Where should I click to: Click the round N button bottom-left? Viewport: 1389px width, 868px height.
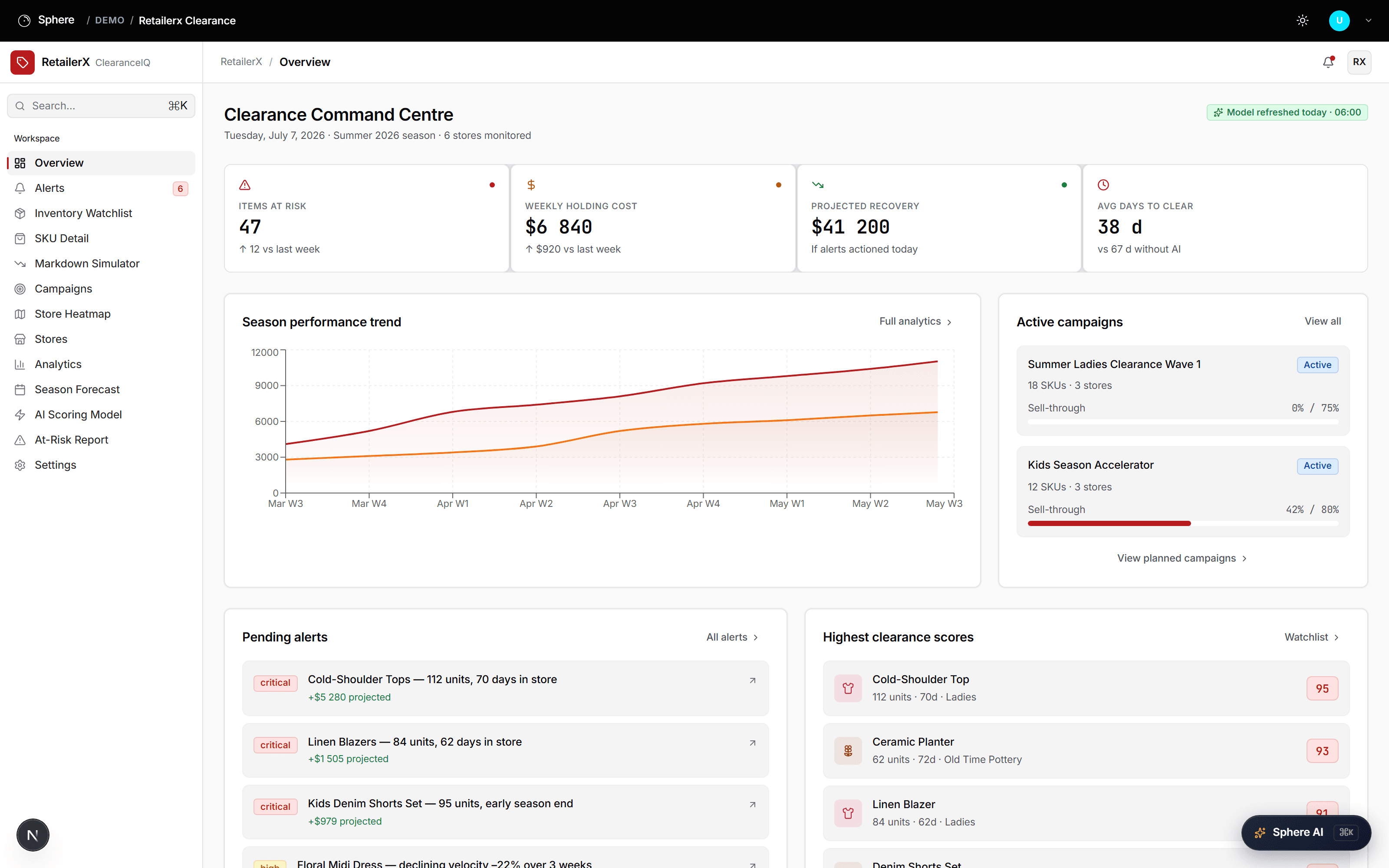(33, 835)
